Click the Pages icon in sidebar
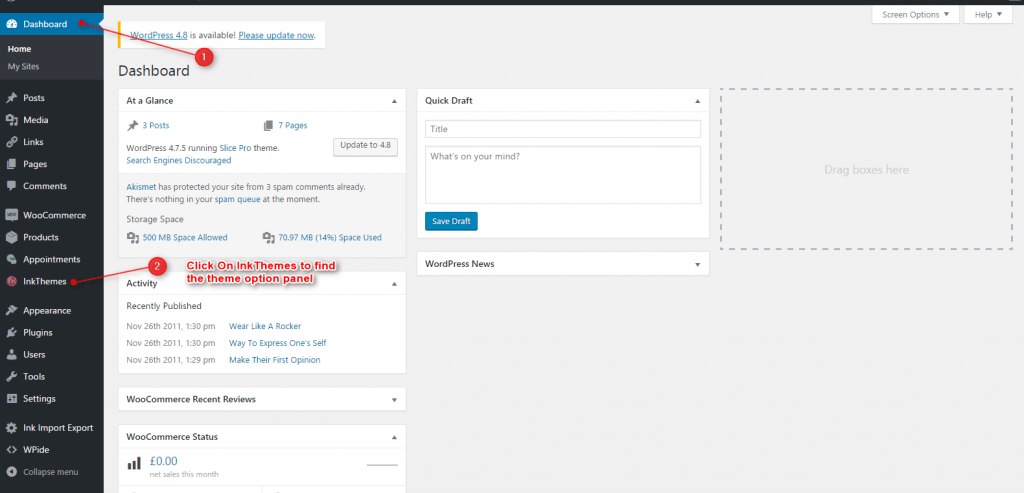1024x493 pixels. tap(11, 164)
